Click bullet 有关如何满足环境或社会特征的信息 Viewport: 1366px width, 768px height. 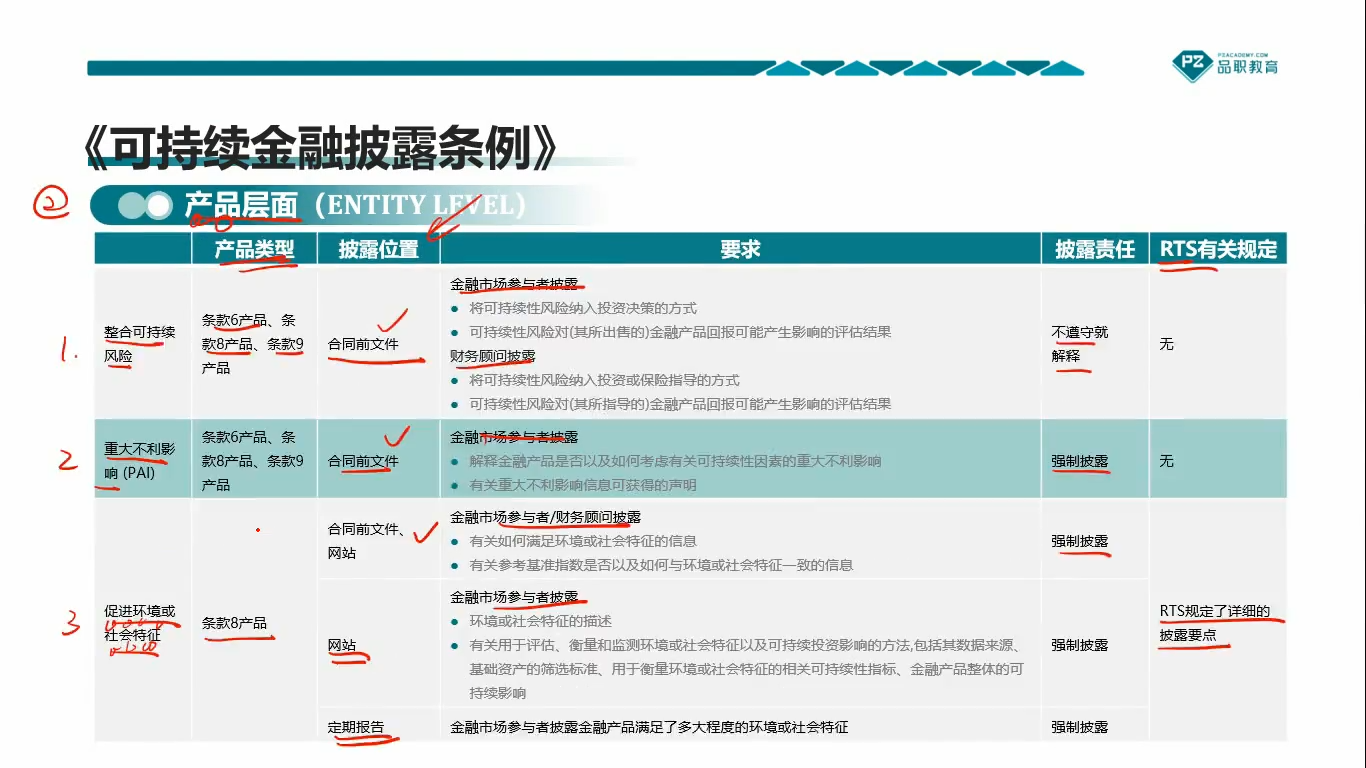click(583, 541)
